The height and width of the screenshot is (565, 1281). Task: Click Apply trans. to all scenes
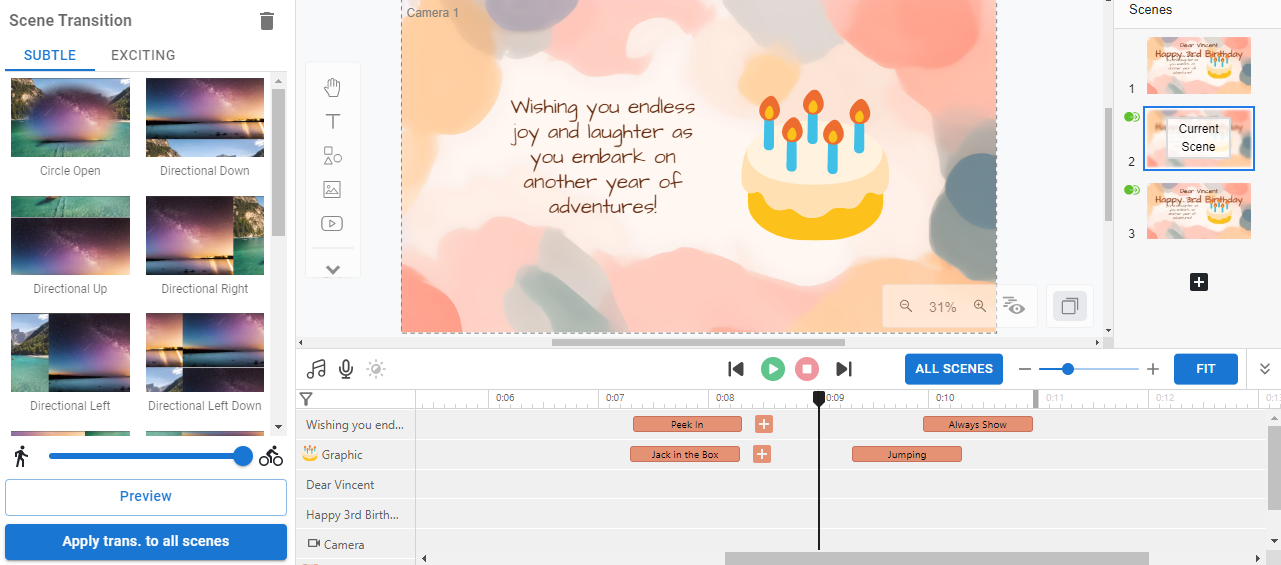pos(145,541)
